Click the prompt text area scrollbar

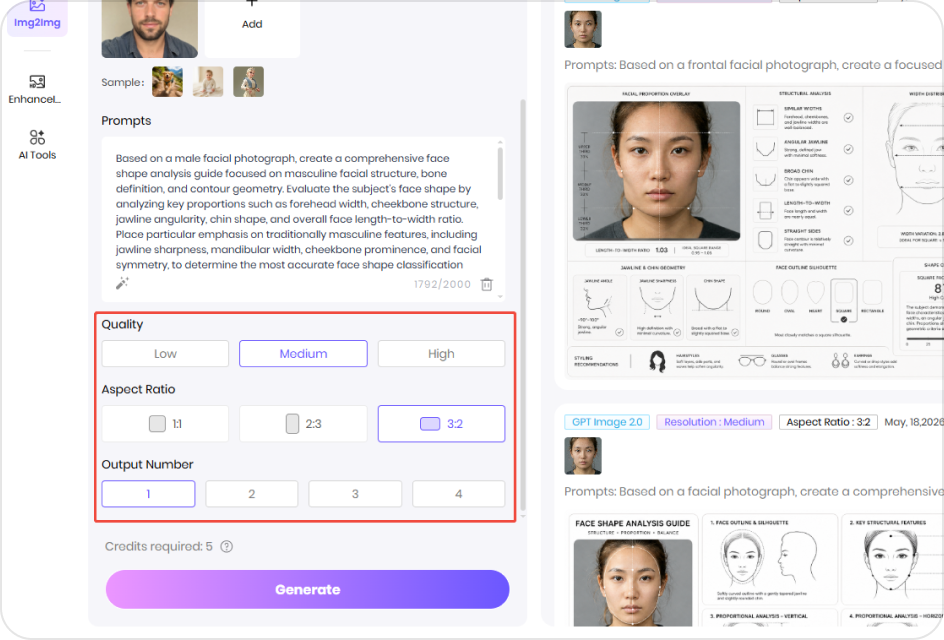tap(500, 175)
